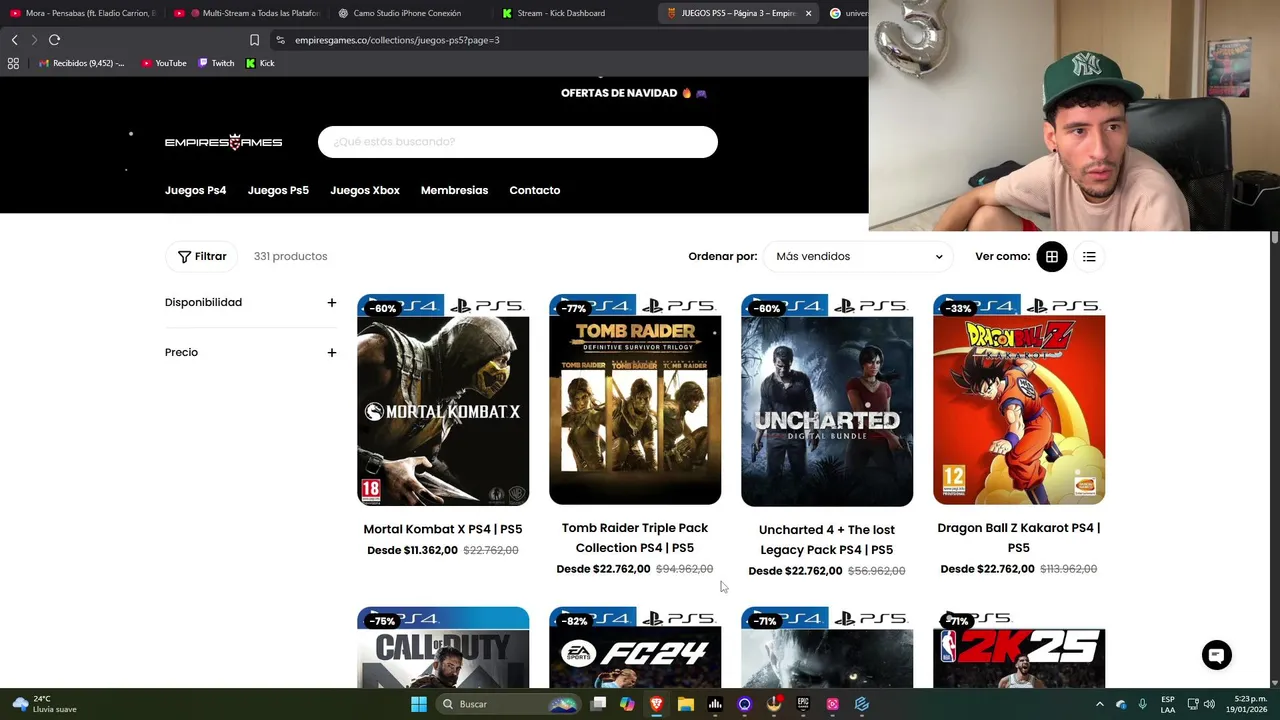Click Dragon Ball Z Kakarot PS4 | PS5 title
1280x720 pixels.
pyautogui.click(x=1019, y=538)
